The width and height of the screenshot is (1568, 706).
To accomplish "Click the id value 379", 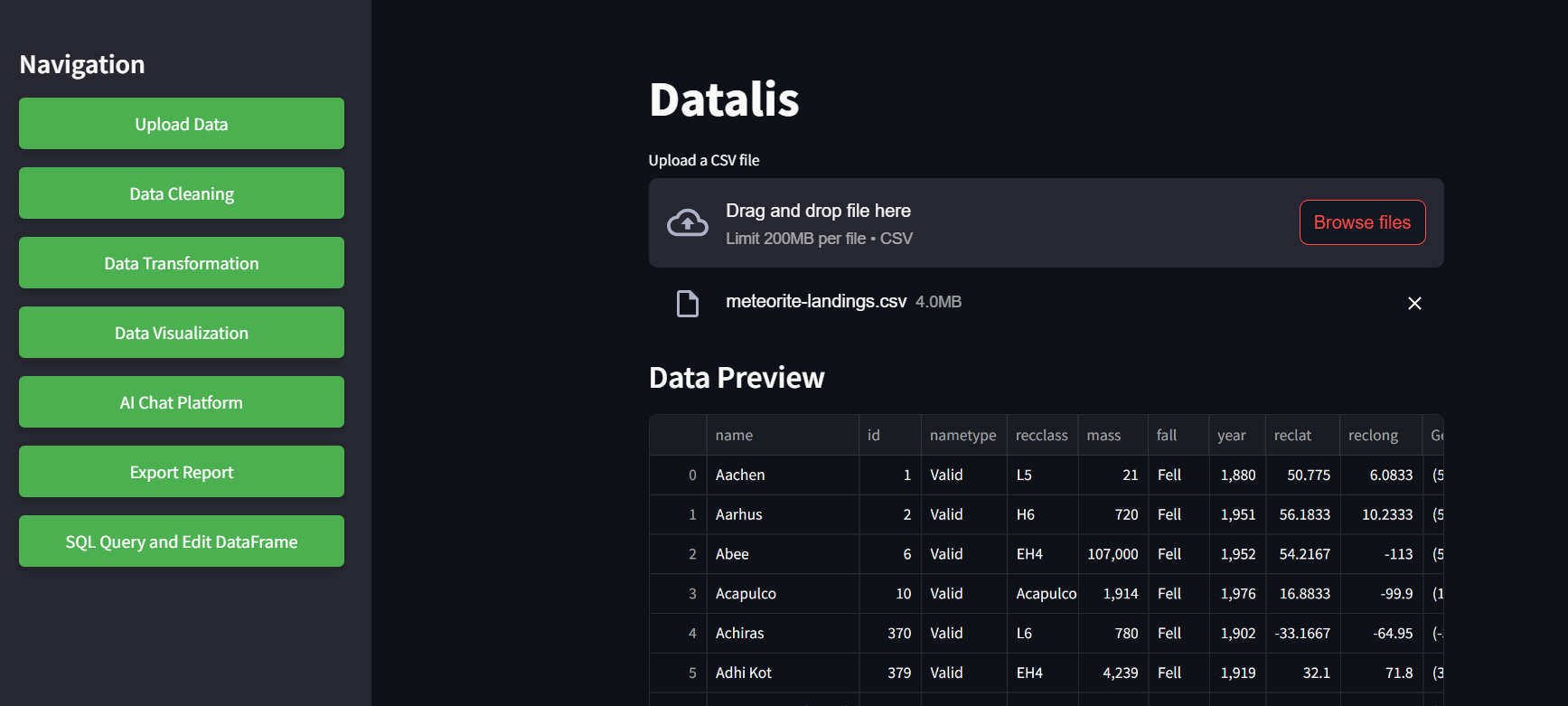I will (890, 673).
